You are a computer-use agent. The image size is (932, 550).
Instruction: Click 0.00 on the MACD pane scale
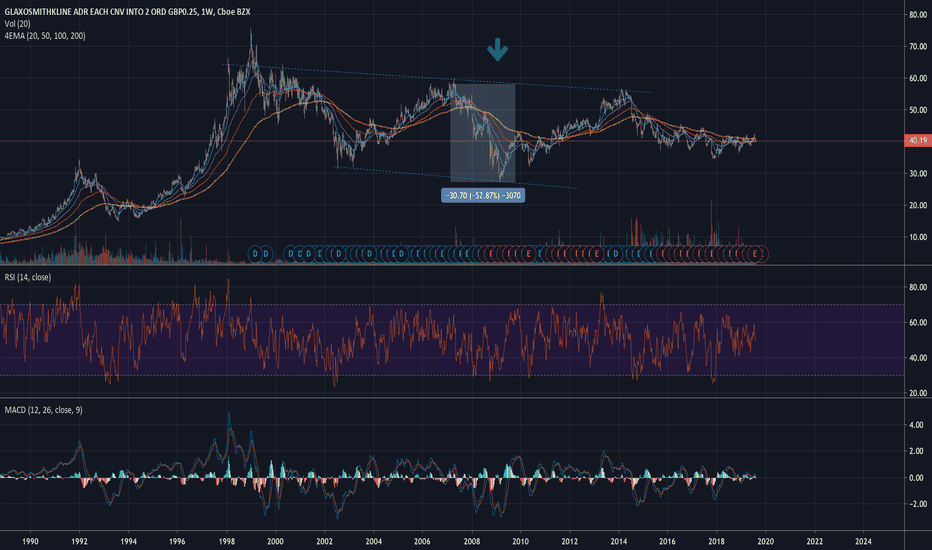[916, 477]
